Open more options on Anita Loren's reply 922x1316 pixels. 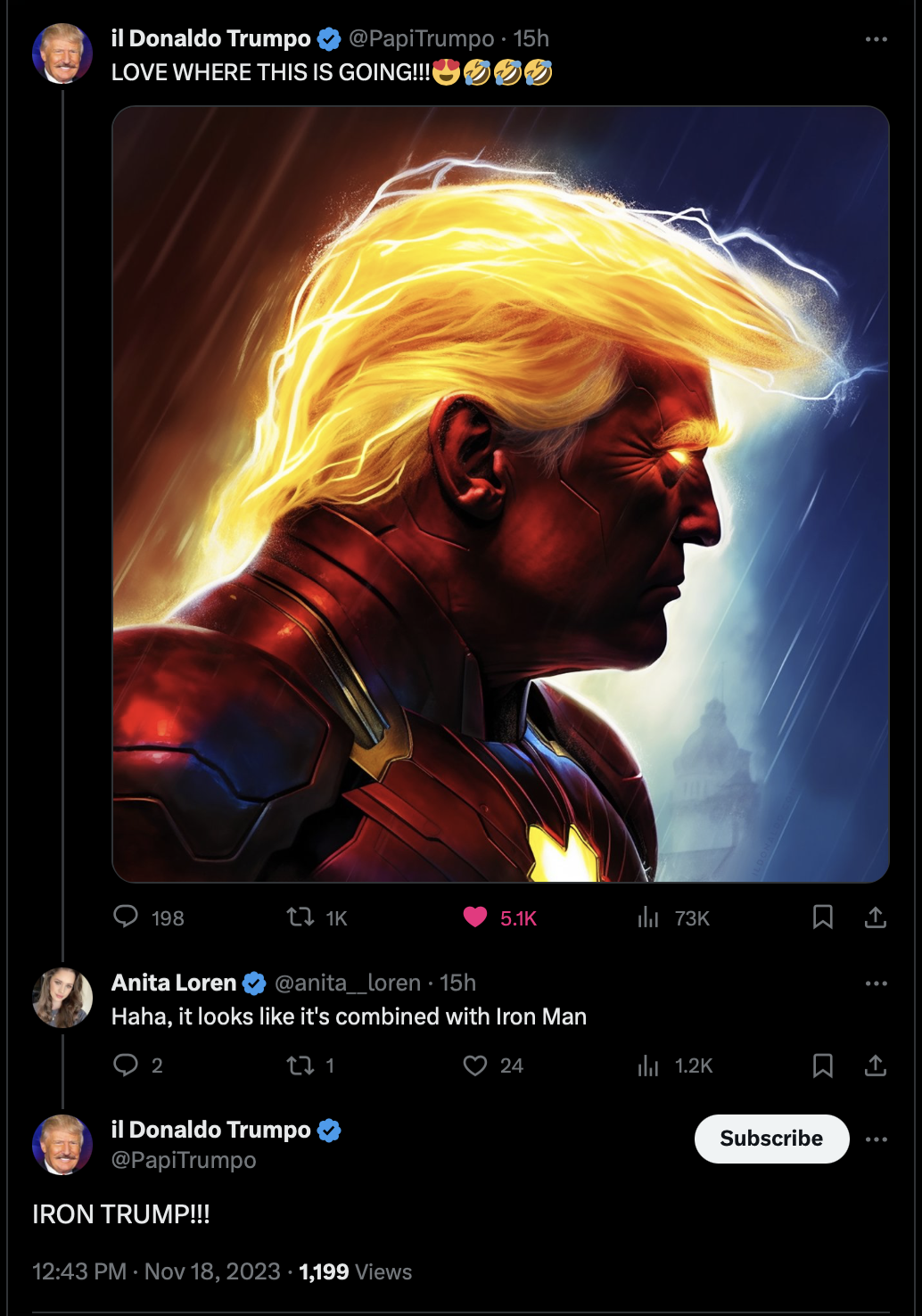(x=877, y=983)
